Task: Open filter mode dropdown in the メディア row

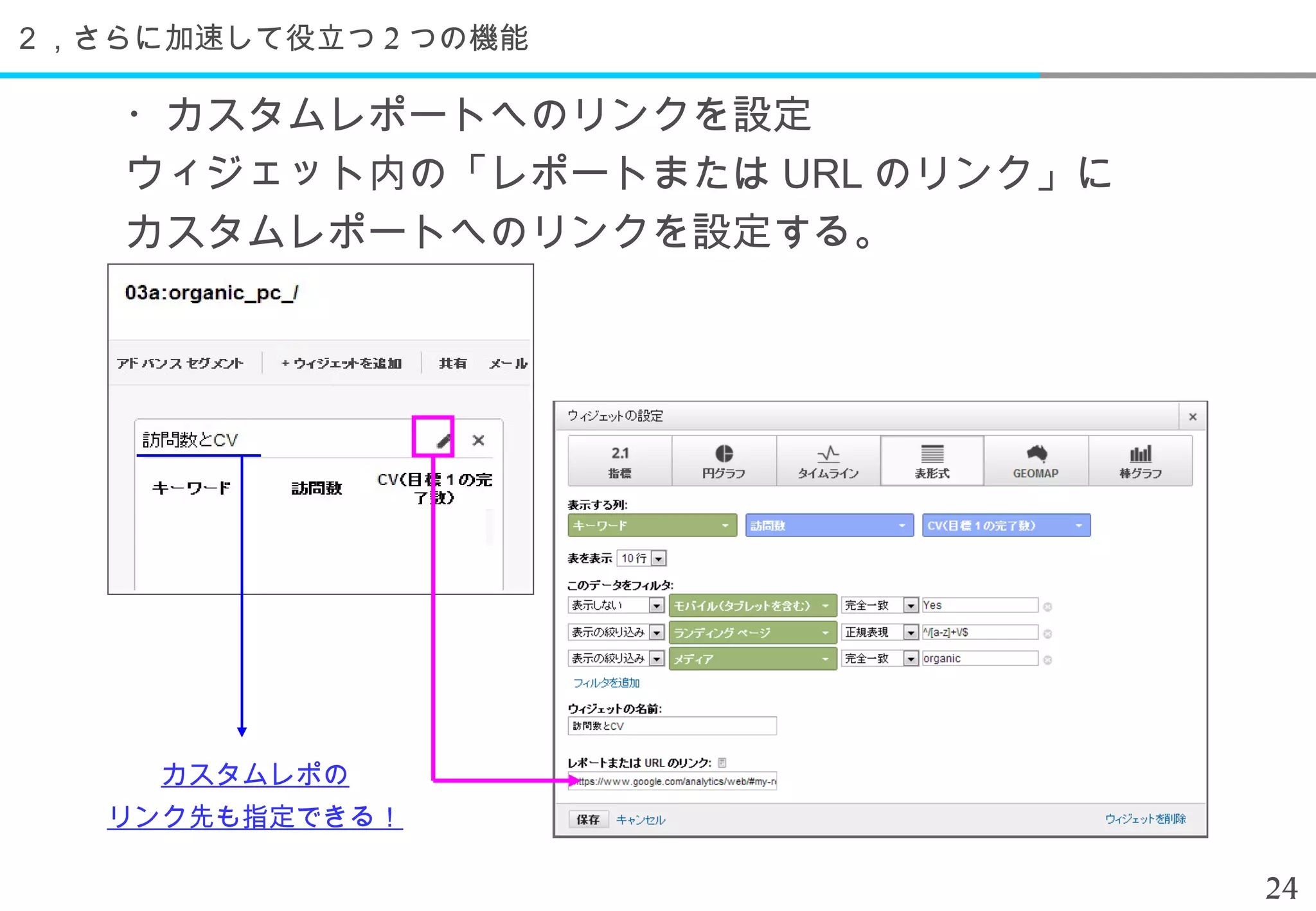Action: click(616, 659)
